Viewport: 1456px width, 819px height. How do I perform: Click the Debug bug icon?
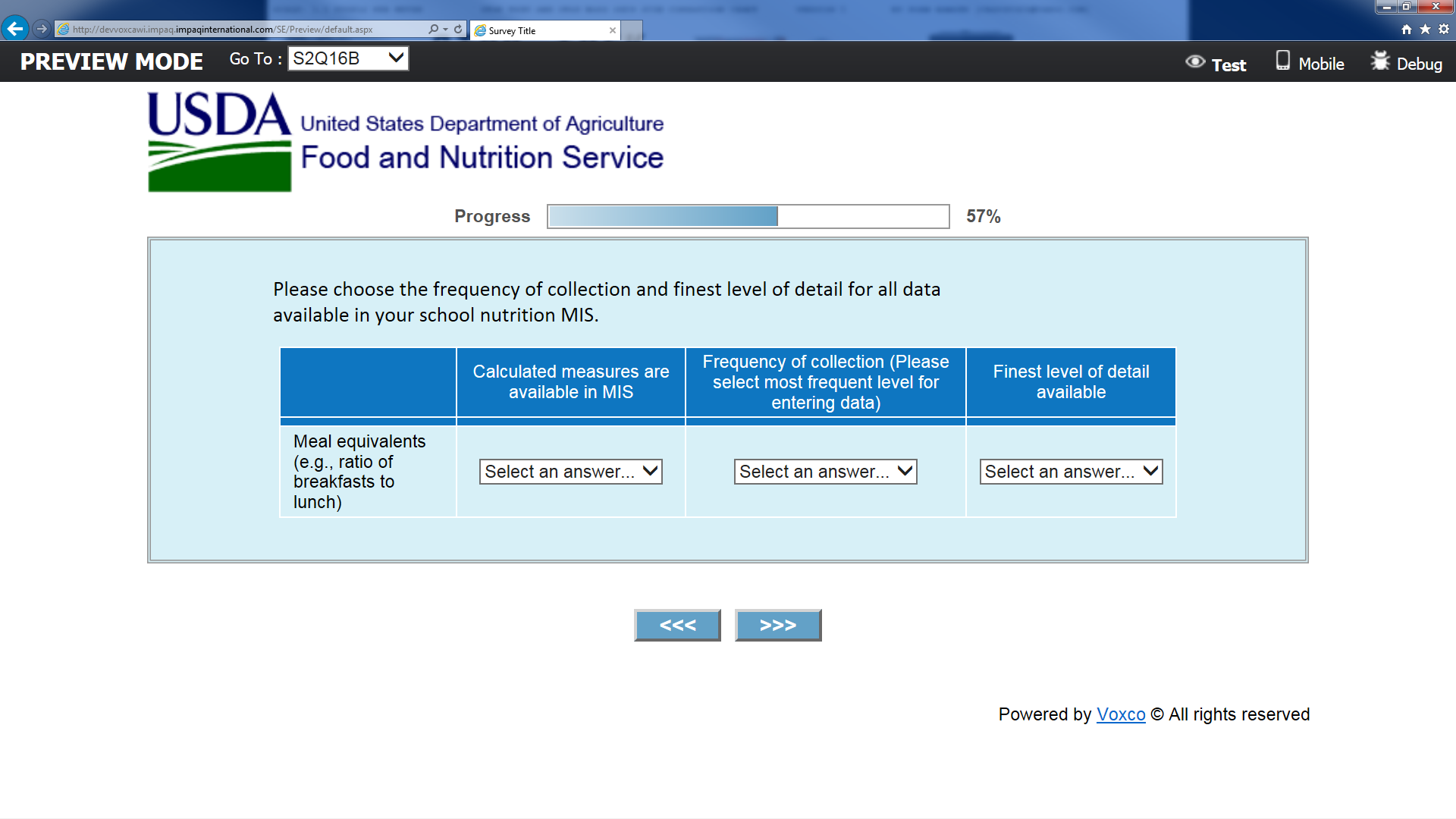pyautogui.click(x=1380, y=61)
